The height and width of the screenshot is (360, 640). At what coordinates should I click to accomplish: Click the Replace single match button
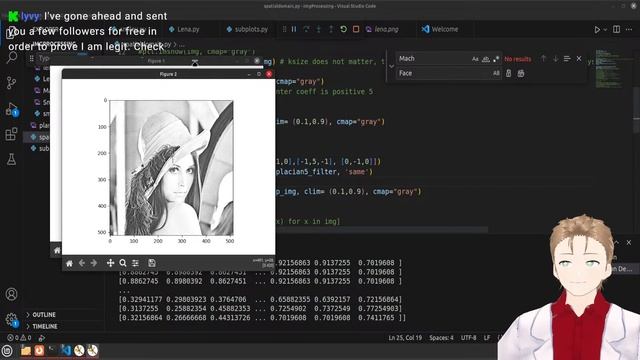click(509, 73)
